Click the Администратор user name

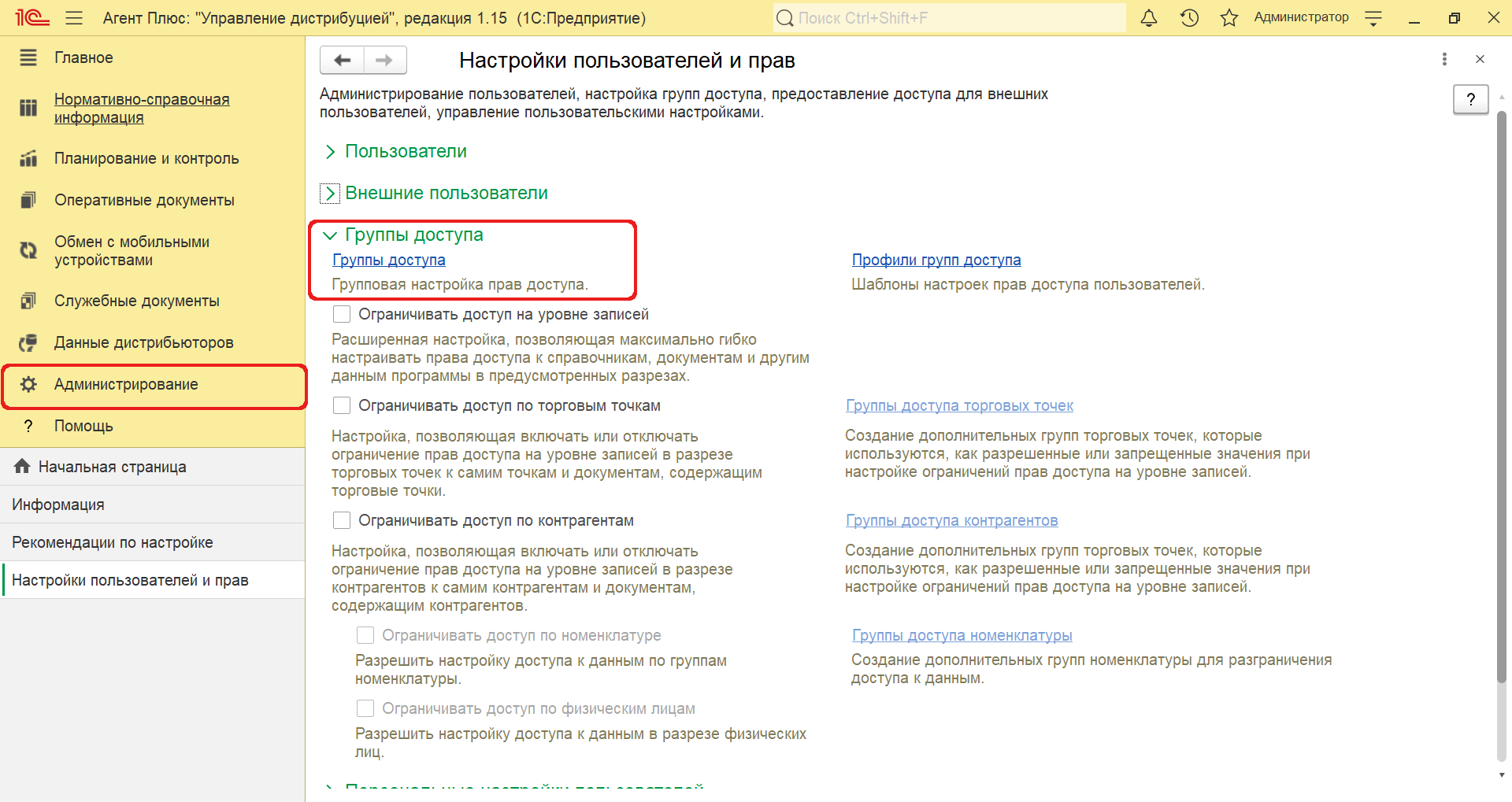point(1301,17)
